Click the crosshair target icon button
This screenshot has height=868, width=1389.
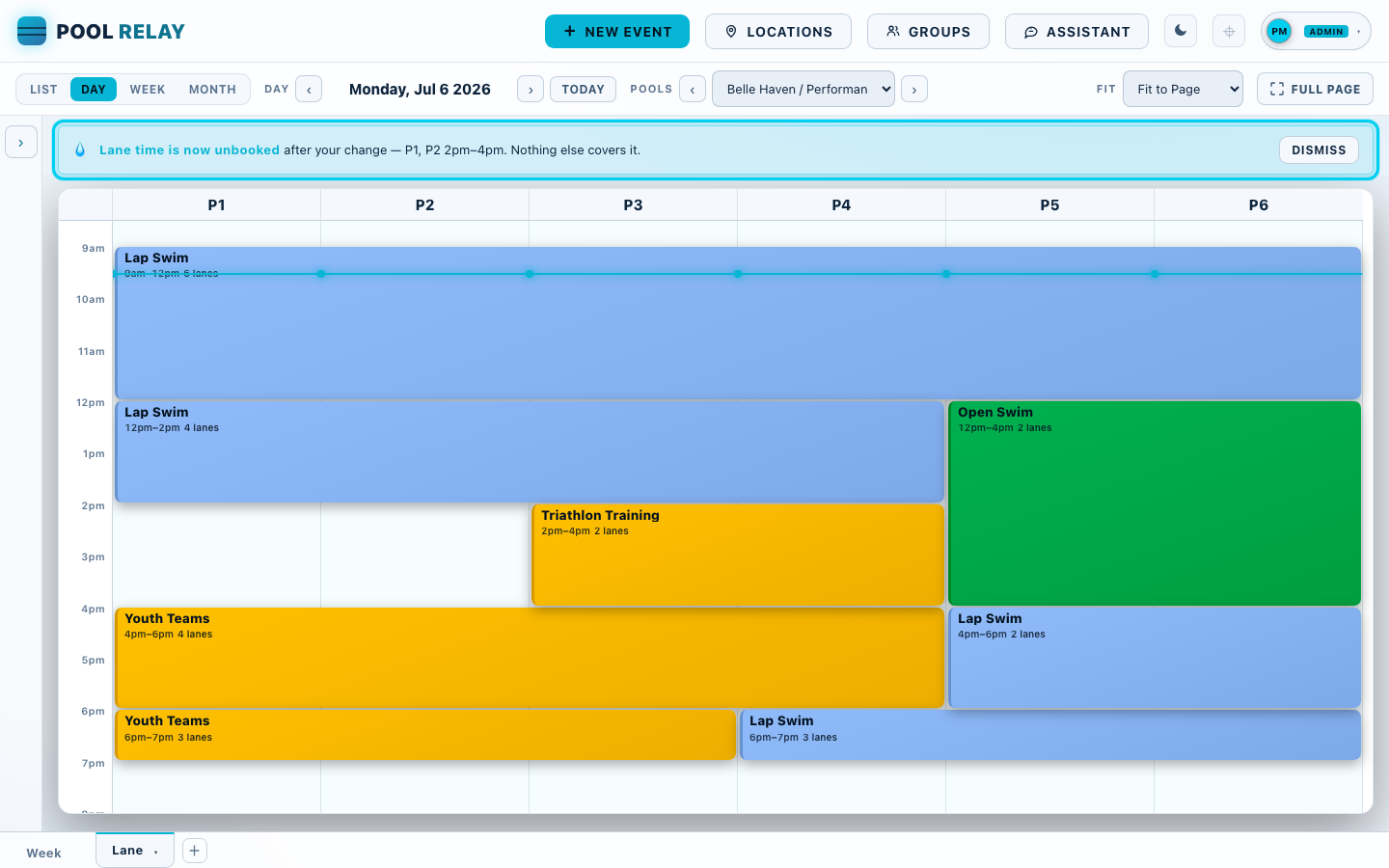click(1229, 31)
